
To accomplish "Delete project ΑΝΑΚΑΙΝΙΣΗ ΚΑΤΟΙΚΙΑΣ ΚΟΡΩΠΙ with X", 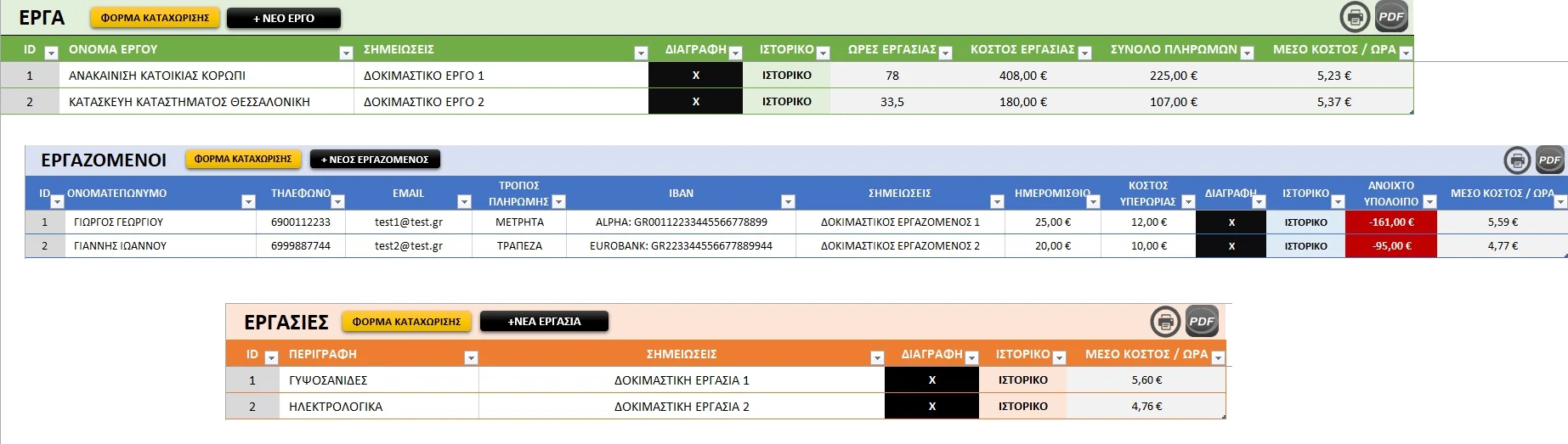I will pos(695,76).
